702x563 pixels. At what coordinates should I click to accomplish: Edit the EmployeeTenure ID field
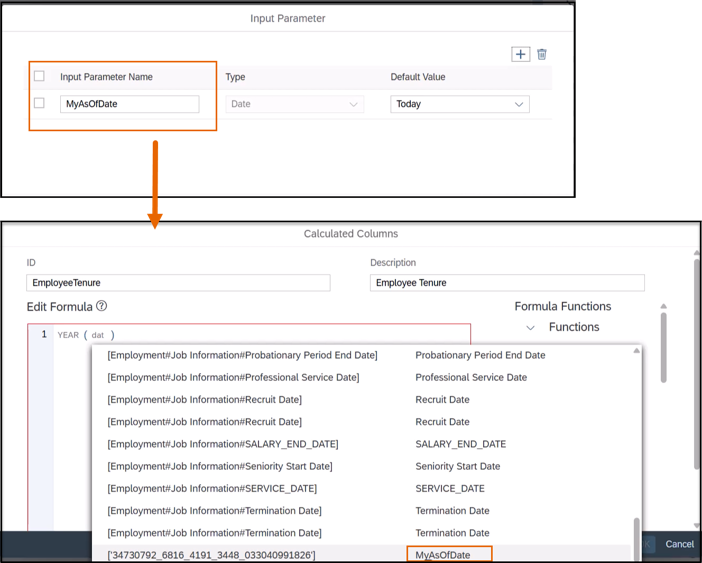(x=178, y=283)
